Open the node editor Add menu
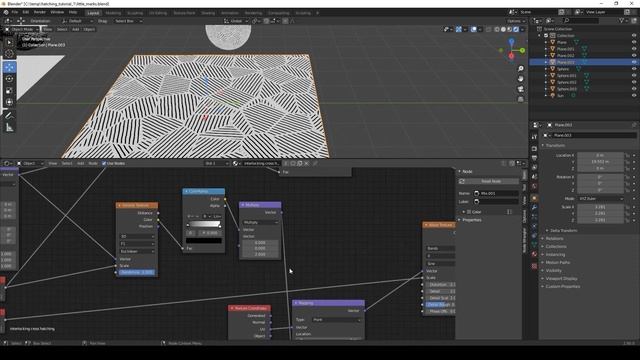The width and height of the screenshot is (640, 360). (80, 163)
